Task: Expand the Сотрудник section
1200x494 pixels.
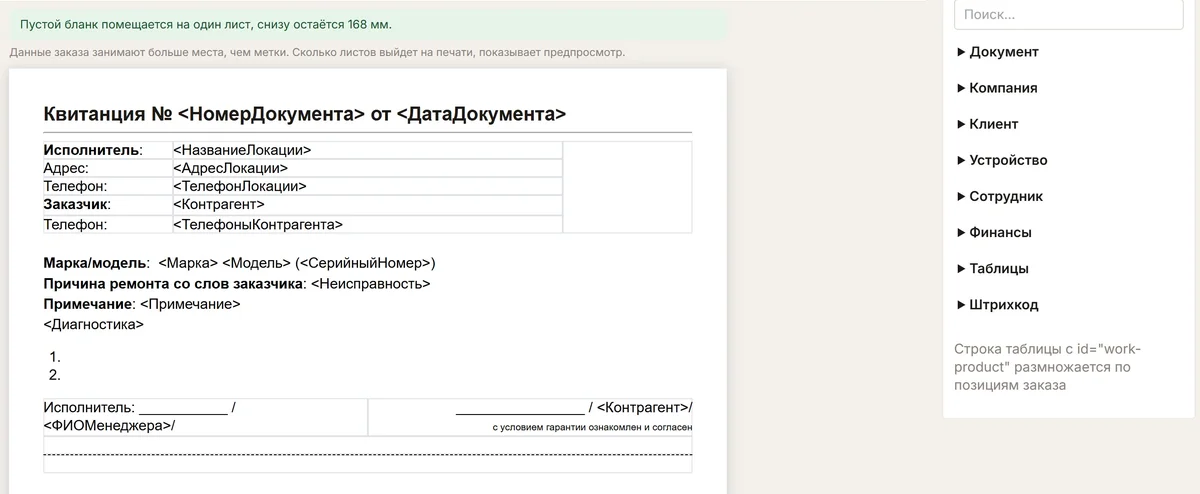Action: [1000, 196]
